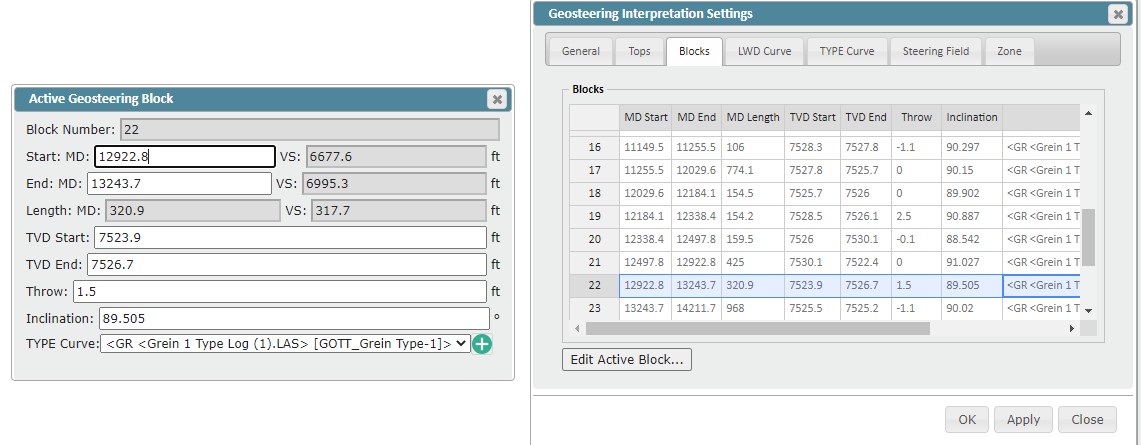Click the Throw input field
Viewport: 1141px width, 445px height.
point(279,292)
